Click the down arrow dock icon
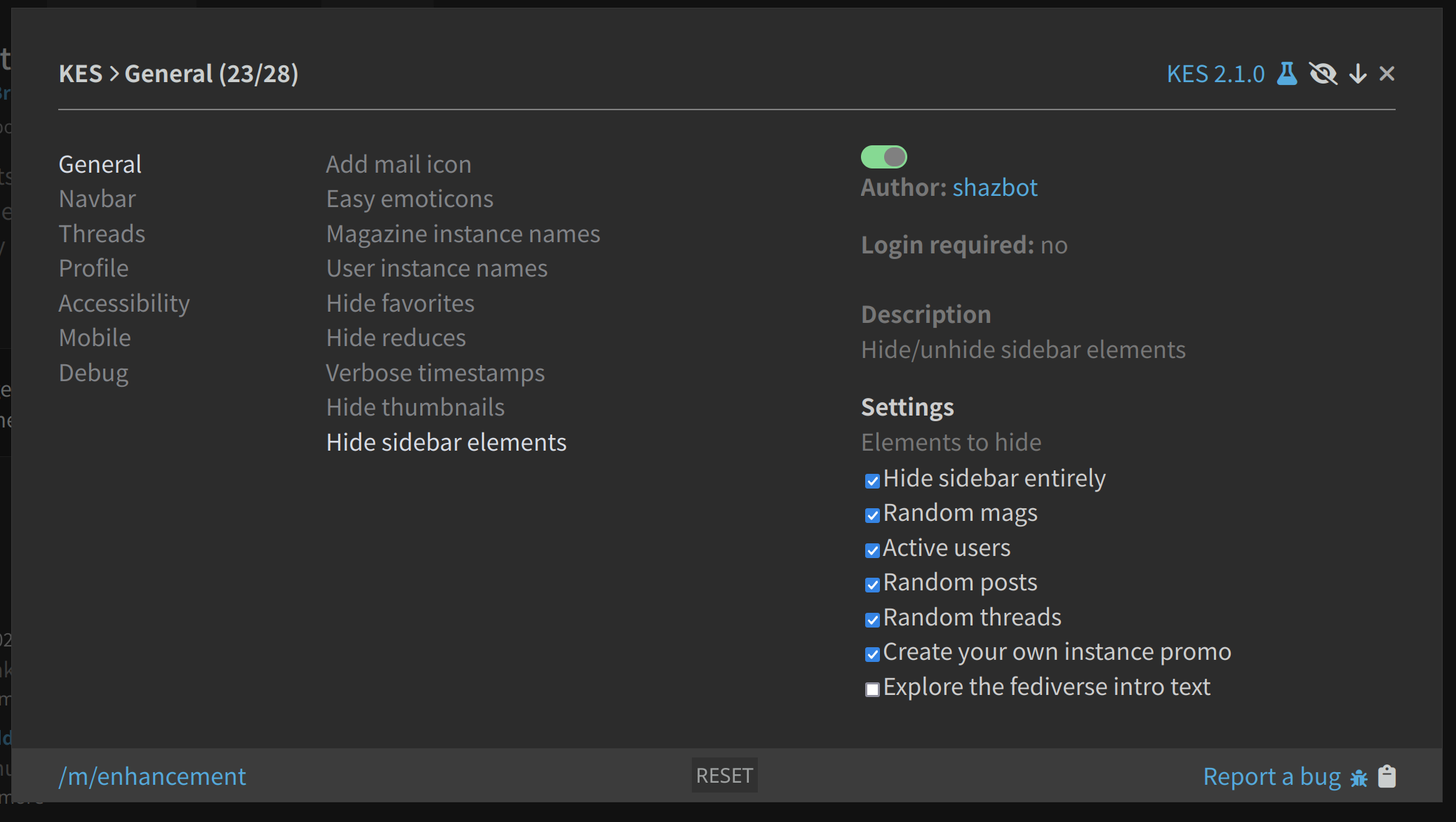1456x822 pixels. click(1358, 74)
